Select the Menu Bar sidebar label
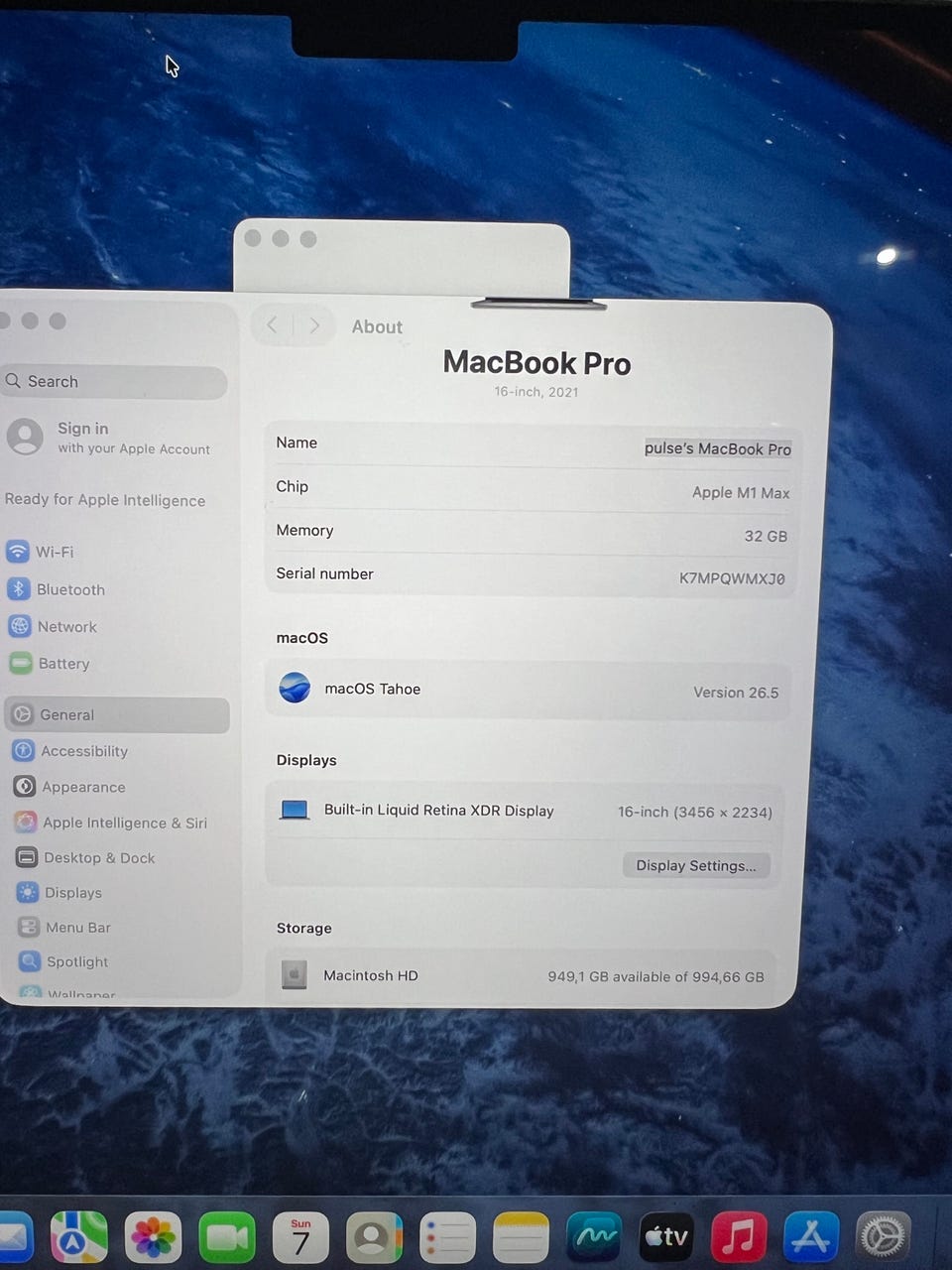 pyautogui.click(x=78, y=927)
